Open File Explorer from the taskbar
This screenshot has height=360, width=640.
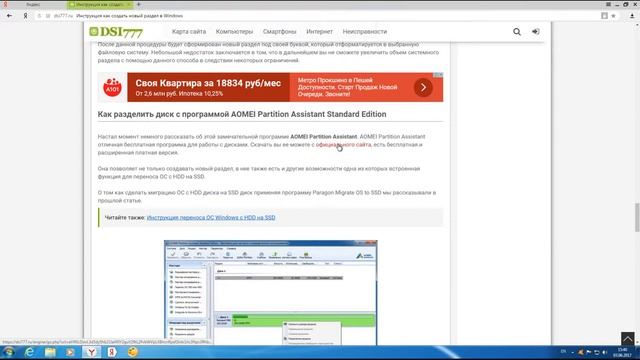[50, 352]
